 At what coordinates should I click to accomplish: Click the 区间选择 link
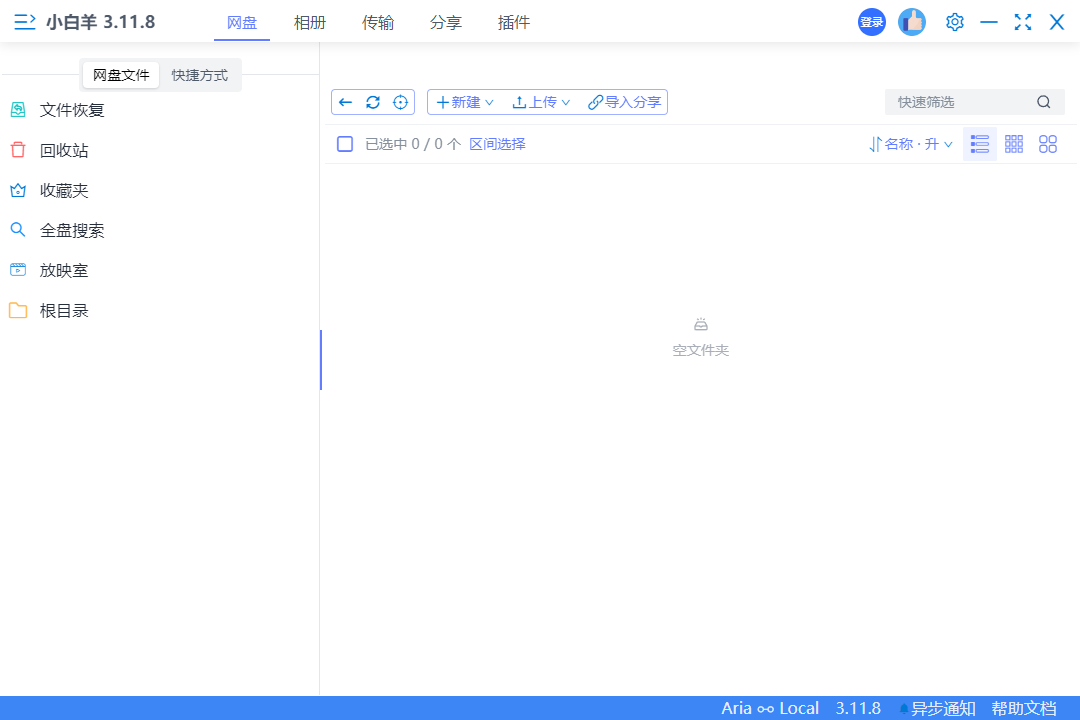pyautogui.click(x=497, y=144)
